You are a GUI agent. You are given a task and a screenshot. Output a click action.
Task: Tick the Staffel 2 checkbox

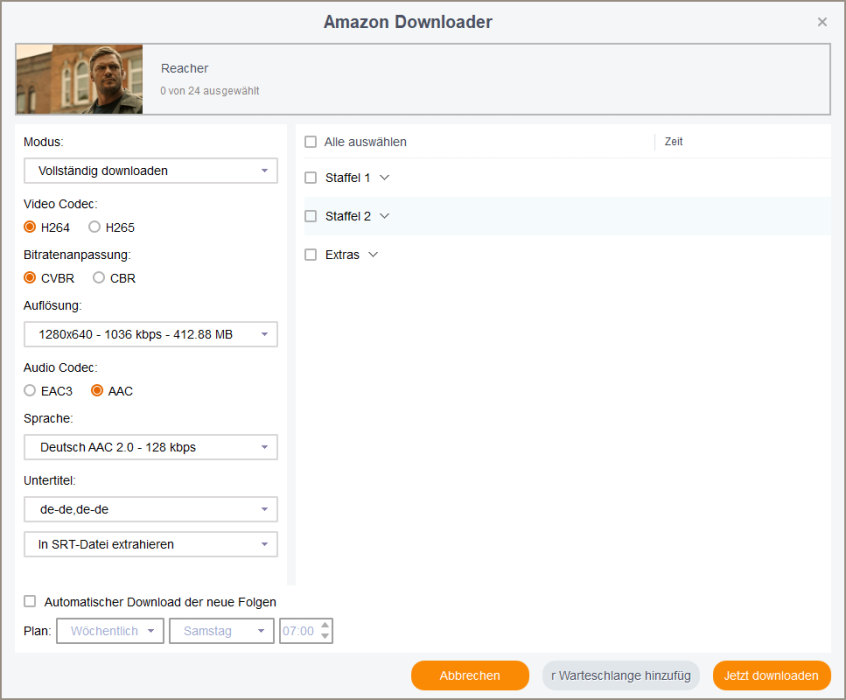point(311,216)
